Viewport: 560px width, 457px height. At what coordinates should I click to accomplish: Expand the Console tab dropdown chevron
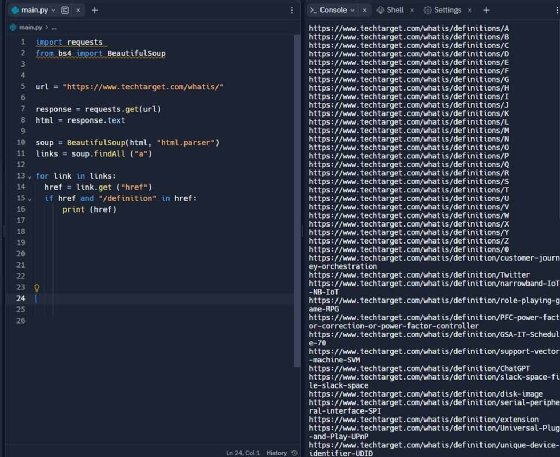tap(352, 10)
